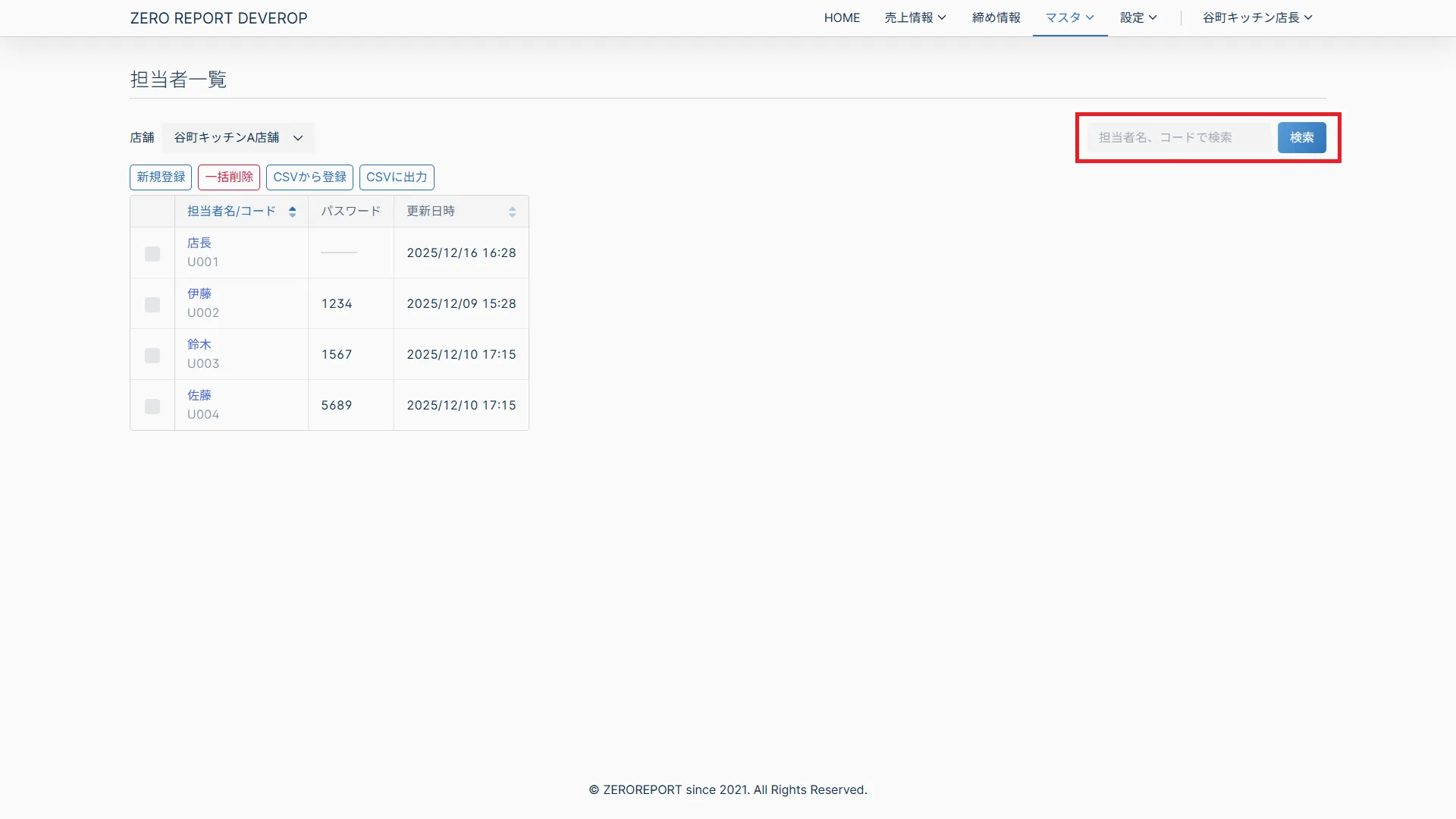This screenshot has width=1456, height=819.
Task: Sort by 更新日時 column arrows
Action: click(512, 212)
